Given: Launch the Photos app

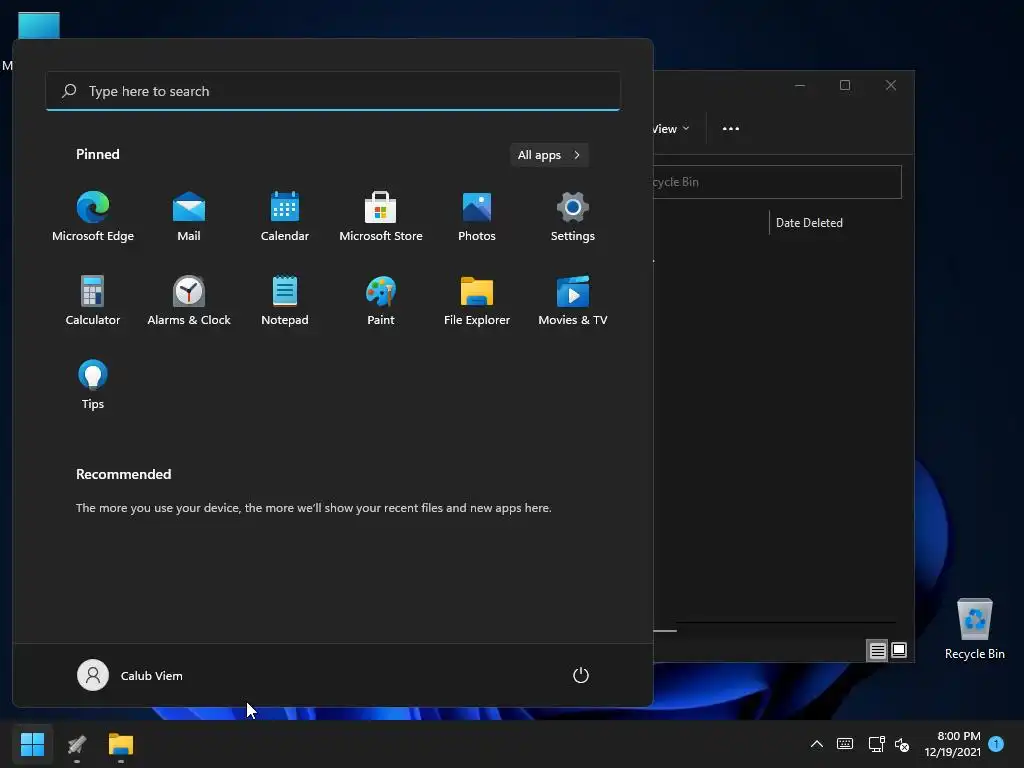Looking at the screenshot, I should tap(477, 217).
